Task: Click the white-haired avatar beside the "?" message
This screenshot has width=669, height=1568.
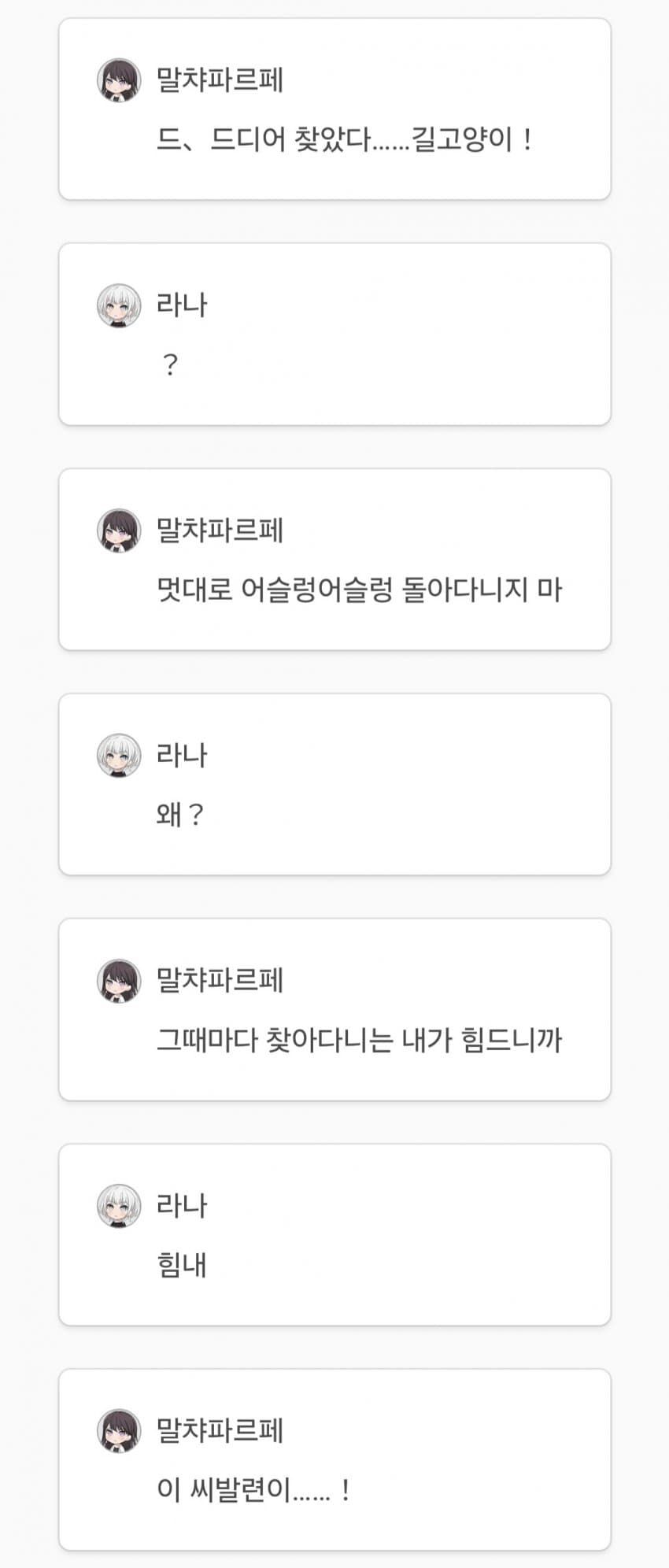Action: [x=119, y=305]
